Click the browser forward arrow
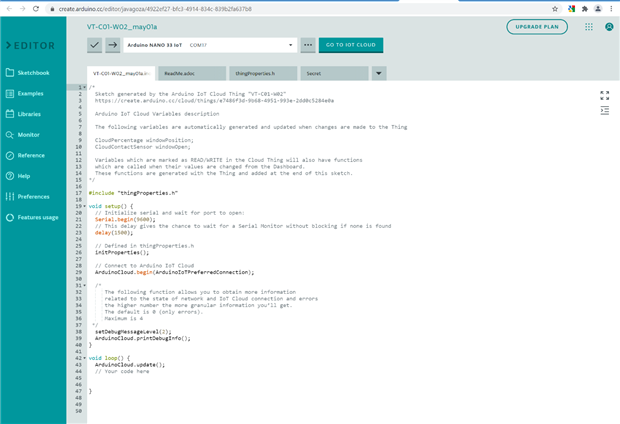Image resolution: width=620 pixels, height=424 pixels. pos(23,8)
